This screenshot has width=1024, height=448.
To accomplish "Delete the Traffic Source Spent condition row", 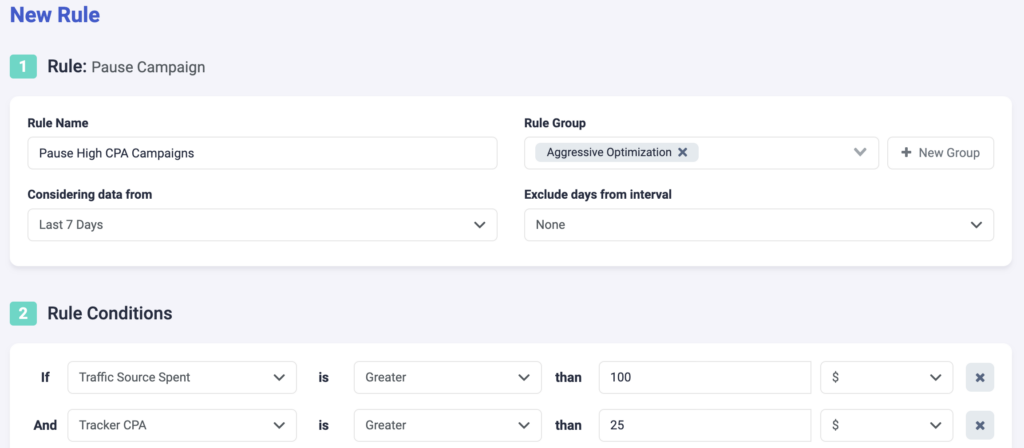I will tap(980, 377).
